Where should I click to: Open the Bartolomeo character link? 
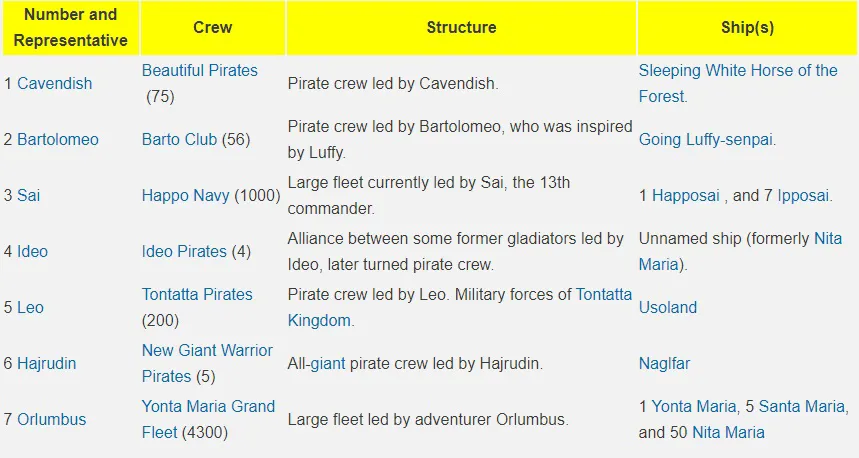click(58, 140)
